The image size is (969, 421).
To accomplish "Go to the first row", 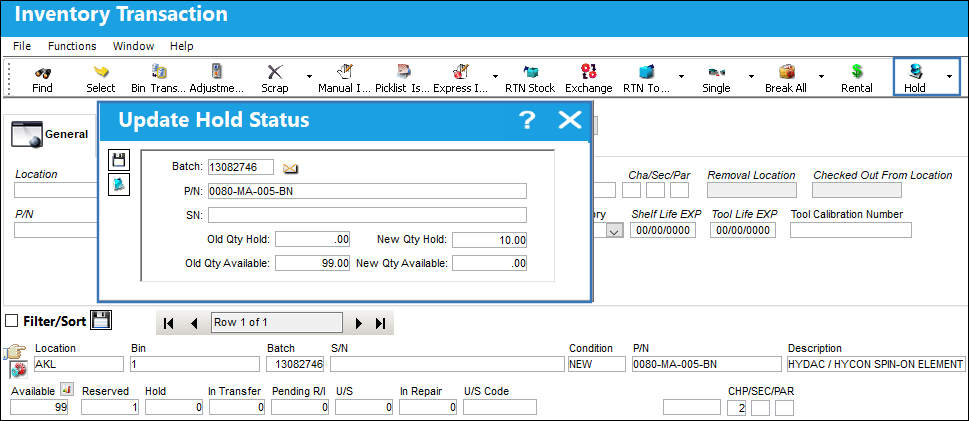I will tap(169, 323).
